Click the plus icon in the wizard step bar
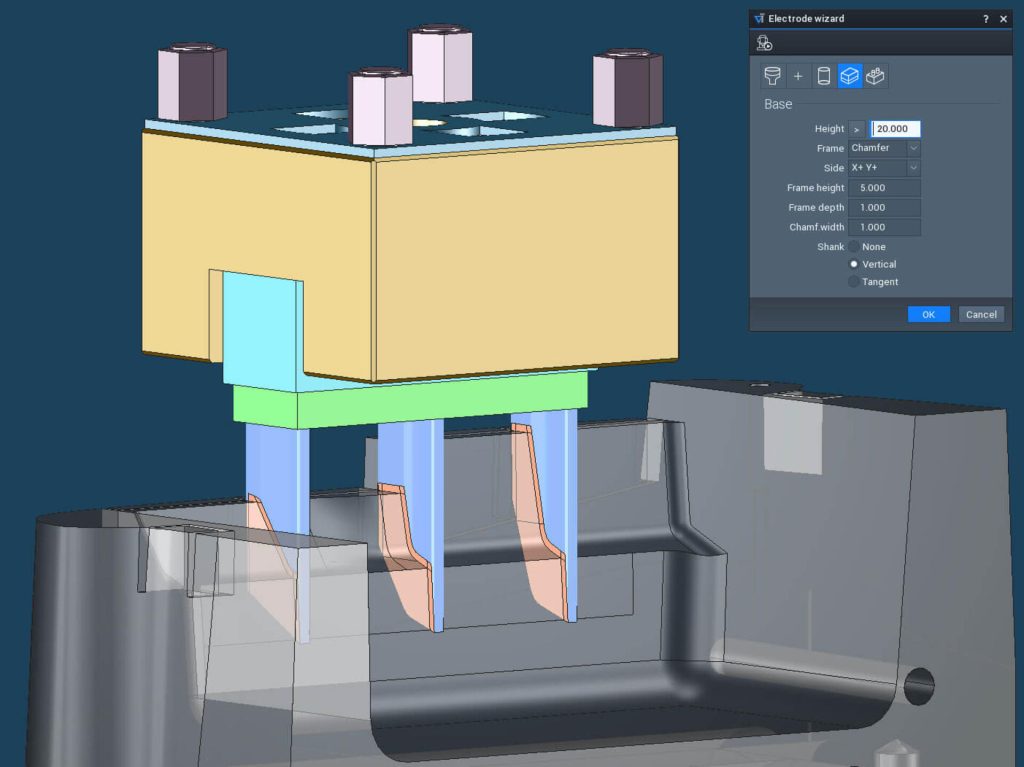 (798, 76)
